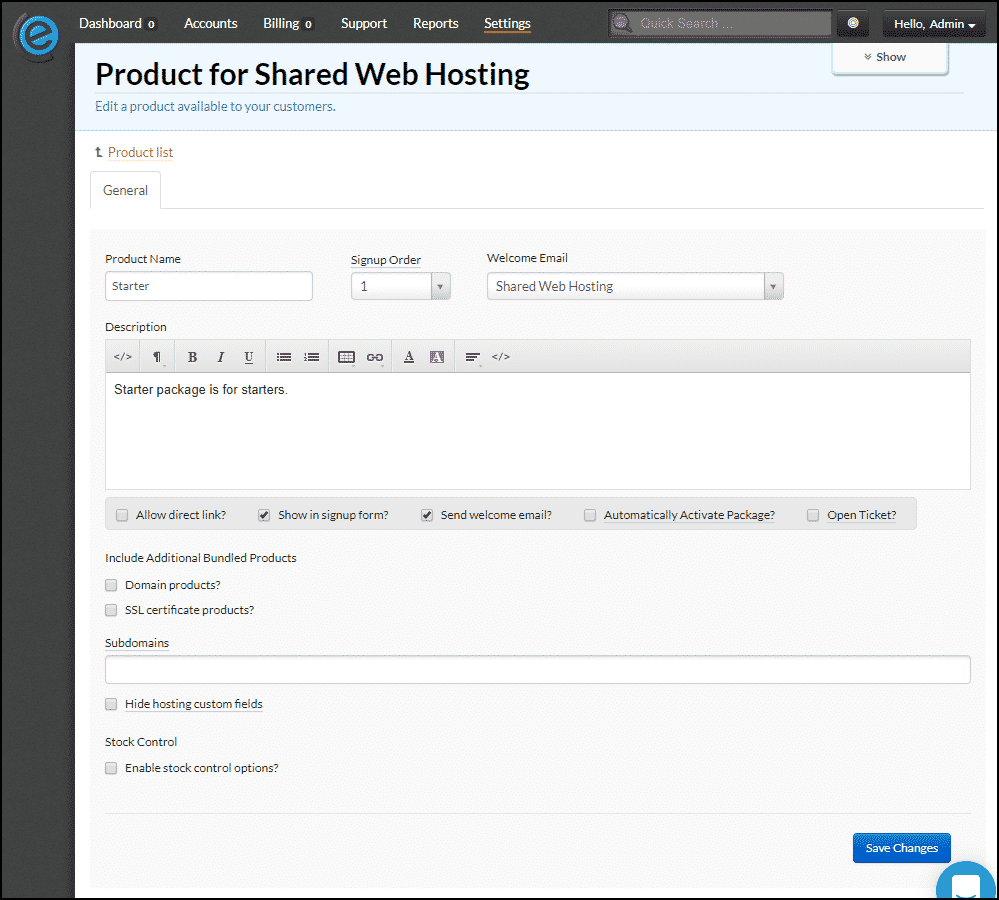Click the Underline icon in editor
Screen dimensions: 999x900
248,357
